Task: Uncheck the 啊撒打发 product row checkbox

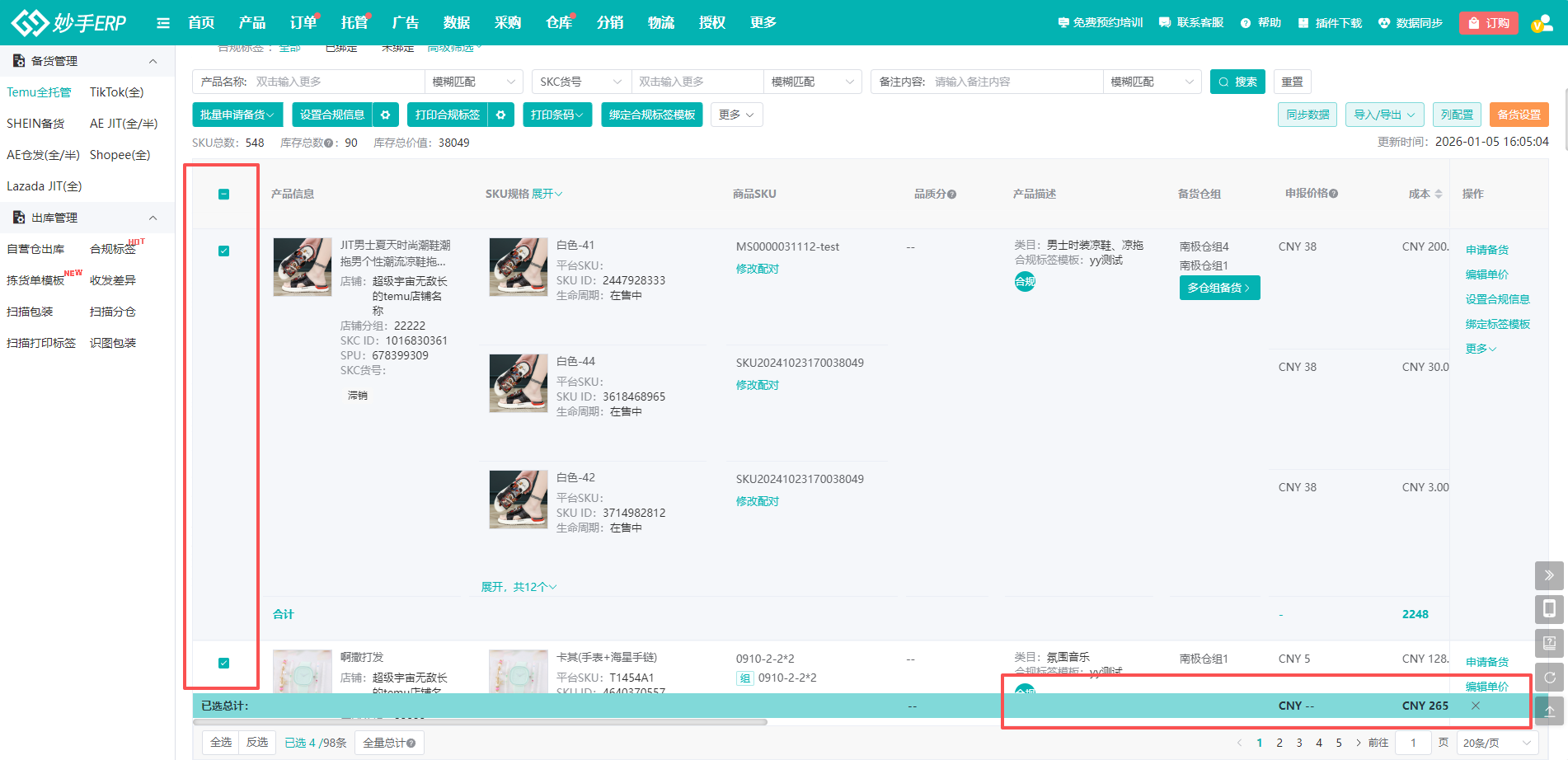Action: tap(223, 663)
